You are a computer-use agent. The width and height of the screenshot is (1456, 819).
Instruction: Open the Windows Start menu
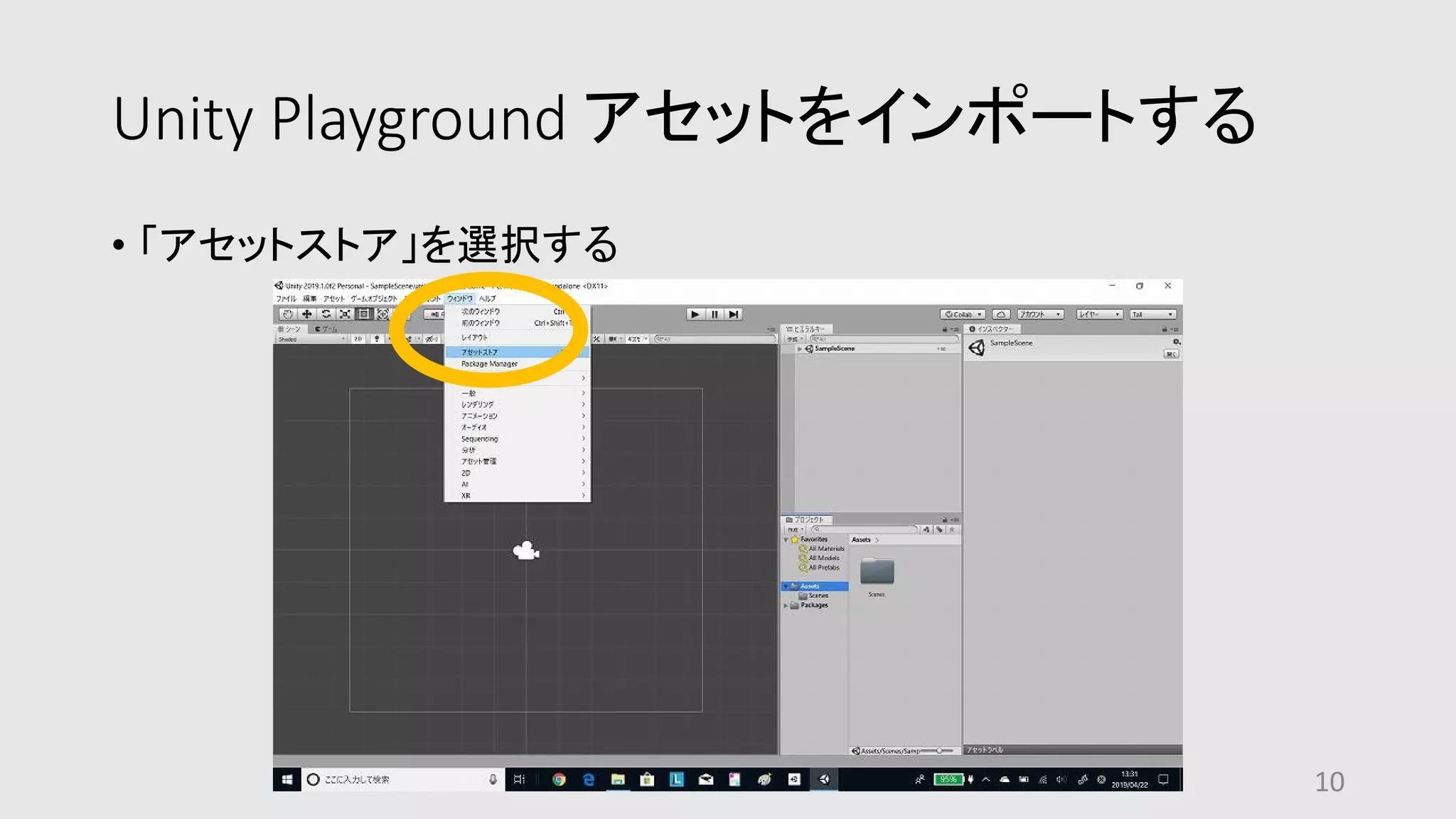click(287, 779)
